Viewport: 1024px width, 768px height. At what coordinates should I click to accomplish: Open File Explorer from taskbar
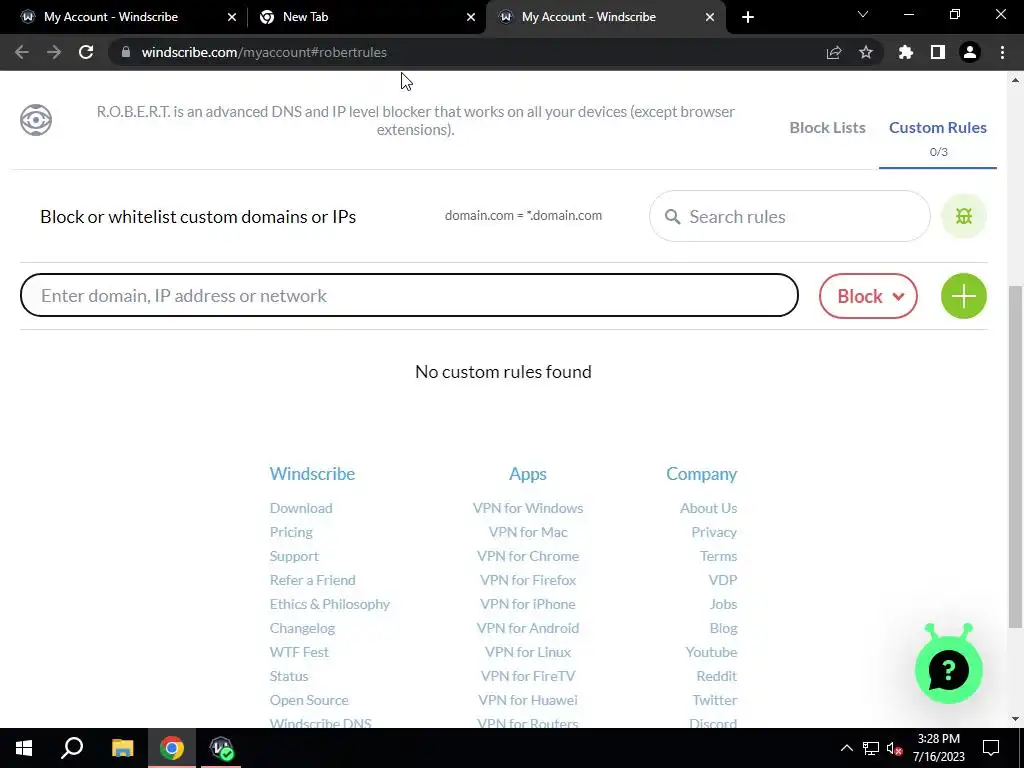coord(122,748)
